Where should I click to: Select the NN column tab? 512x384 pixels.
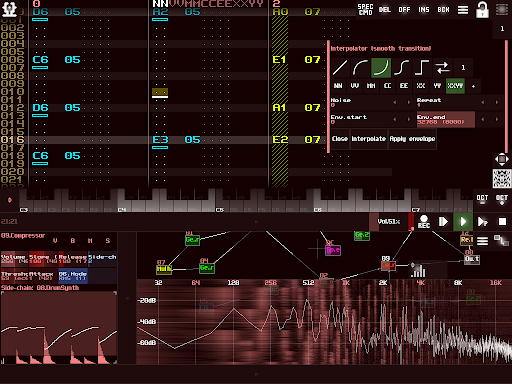pyautogui.click(x=338, y=86)
